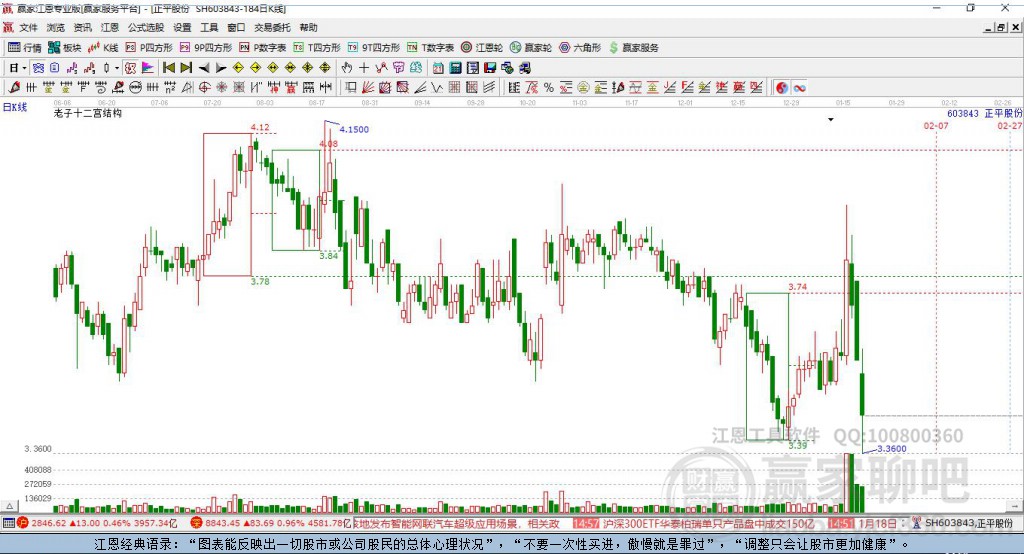Click the four-way diamond arrow icon

tap(325, 68)
